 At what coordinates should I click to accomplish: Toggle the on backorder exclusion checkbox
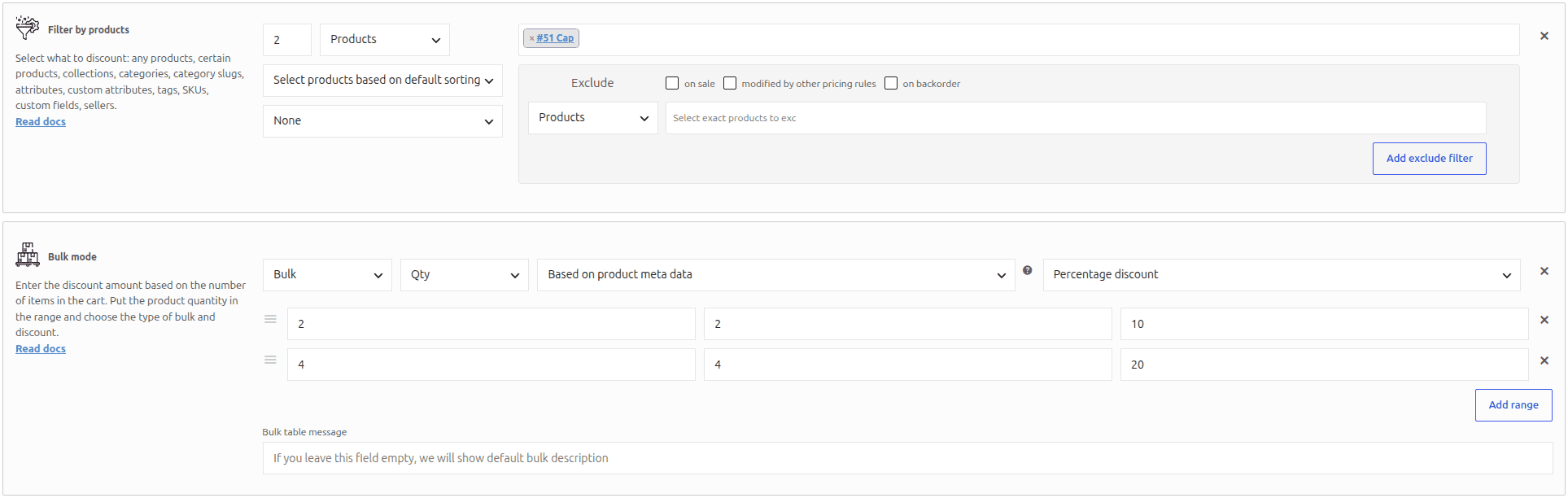pos(891,83)
